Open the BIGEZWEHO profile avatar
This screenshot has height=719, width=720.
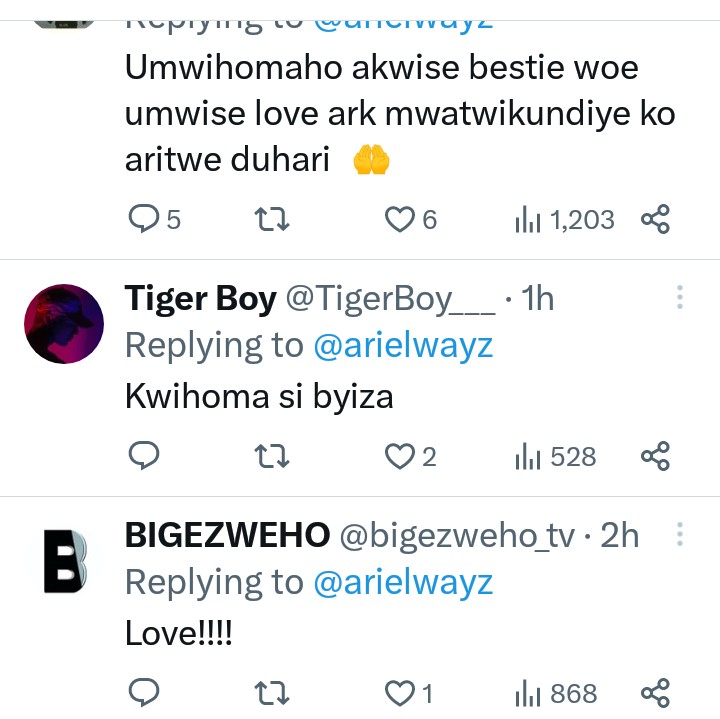pyautogui.click(x=63, y=560)
